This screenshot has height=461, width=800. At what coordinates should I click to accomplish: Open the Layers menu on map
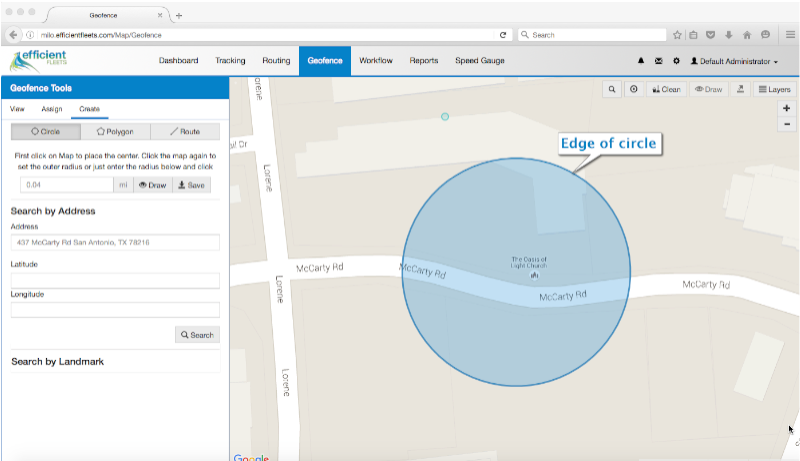coord(774,89)
